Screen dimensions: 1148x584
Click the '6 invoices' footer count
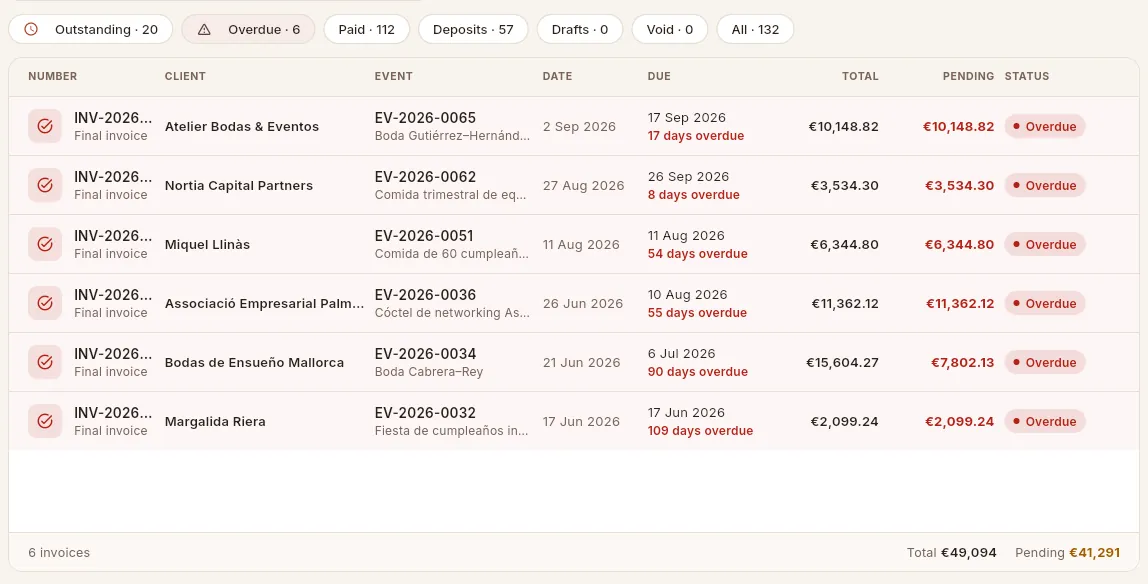point(59,553)
